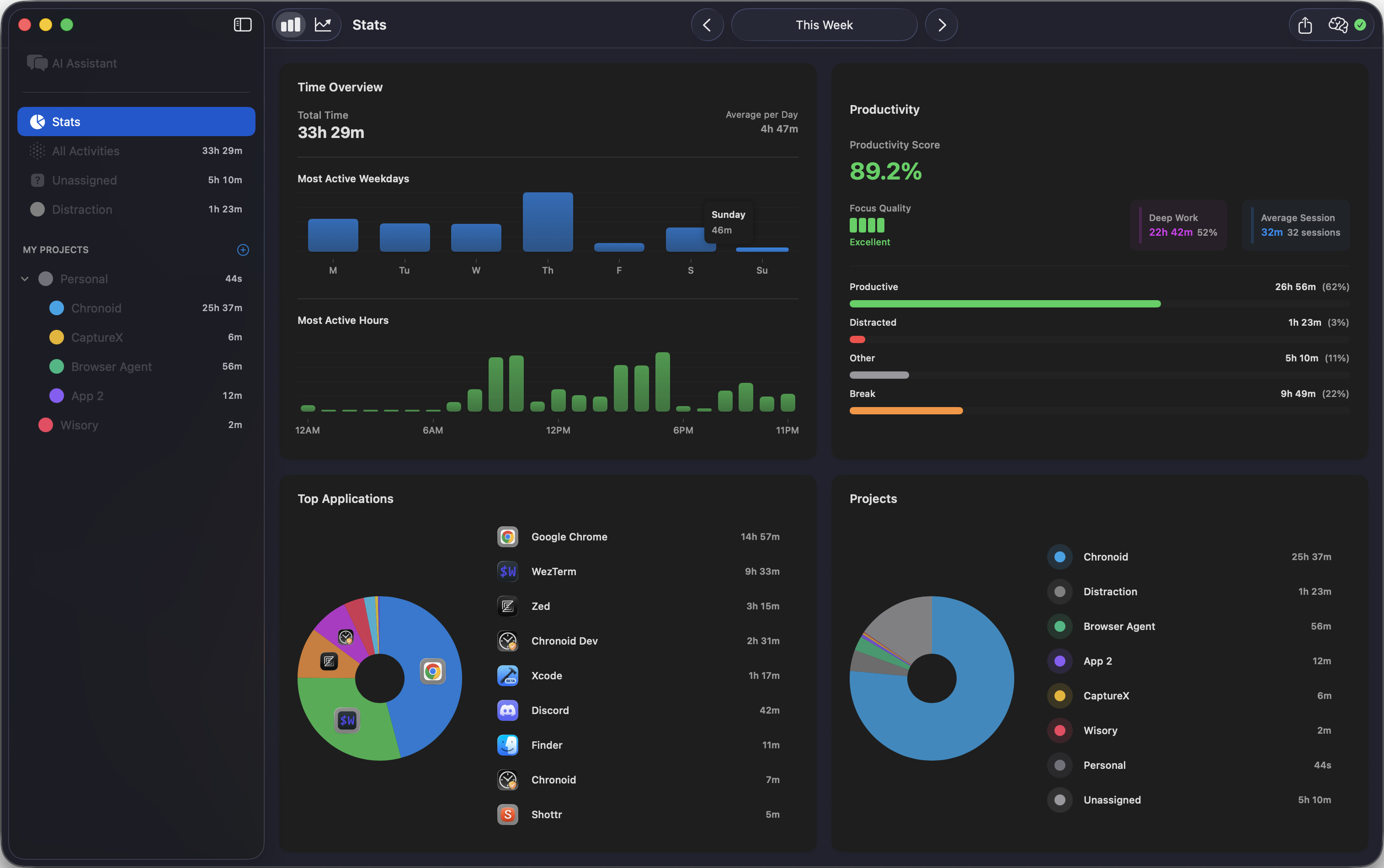
Task: Open the AI brain status icon
Action: pos(1338,25)
